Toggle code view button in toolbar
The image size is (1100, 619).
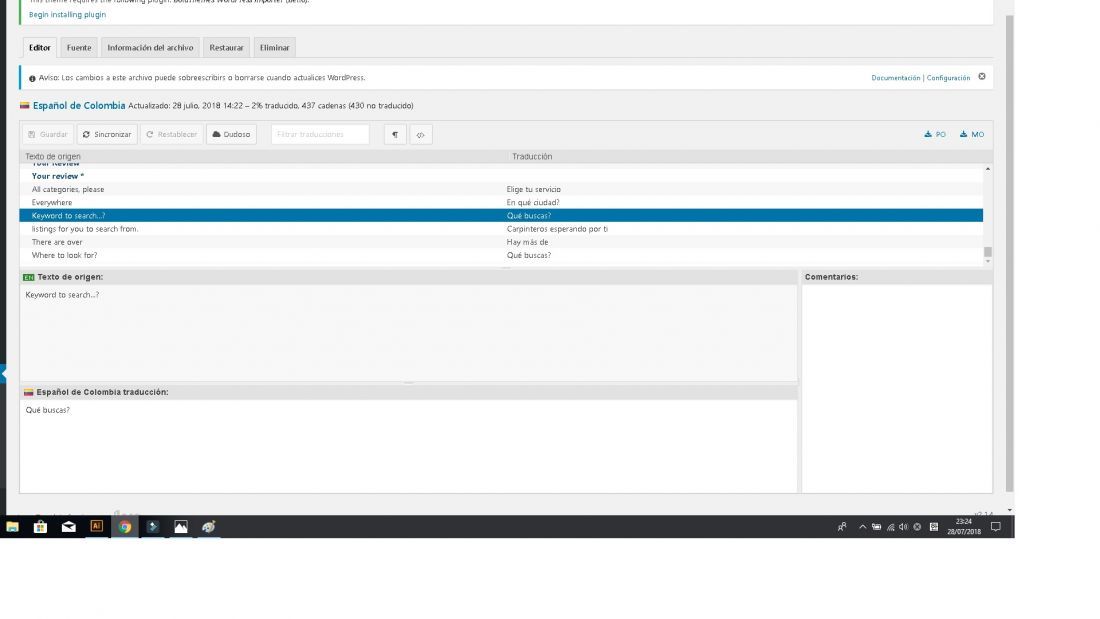(x=421, y=134)
